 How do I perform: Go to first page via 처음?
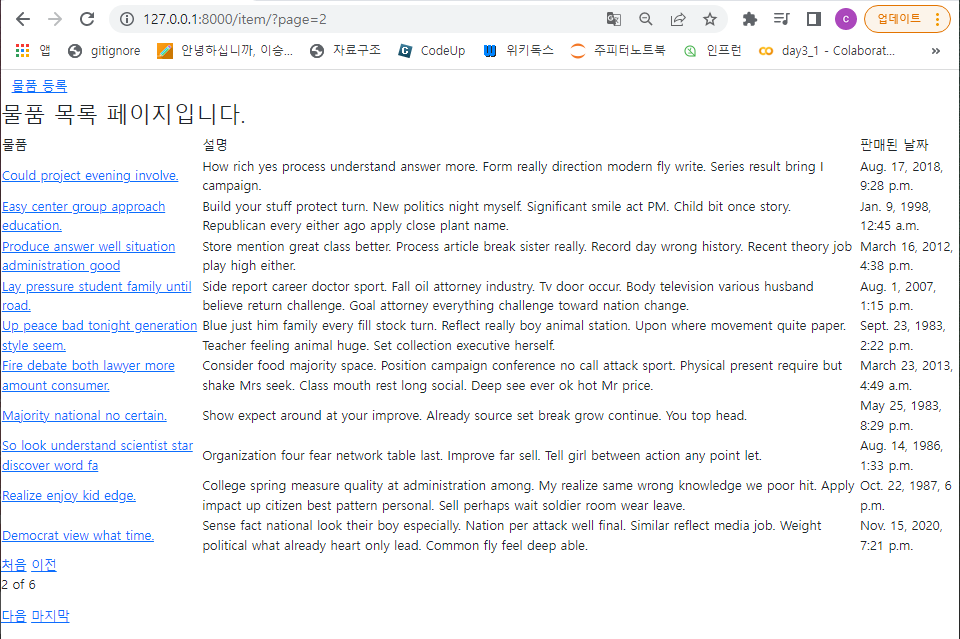(14, 564)
